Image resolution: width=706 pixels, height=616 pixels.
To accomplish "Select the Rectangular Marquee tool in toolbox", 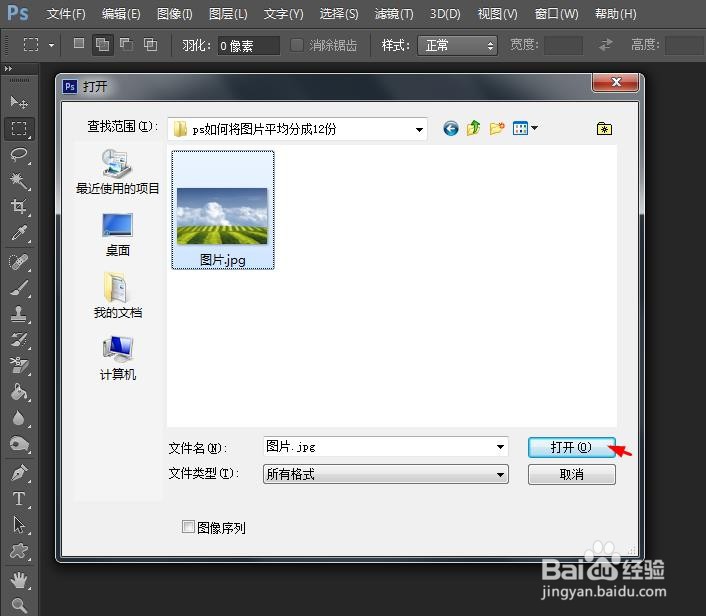I will [x=18, y=129].
